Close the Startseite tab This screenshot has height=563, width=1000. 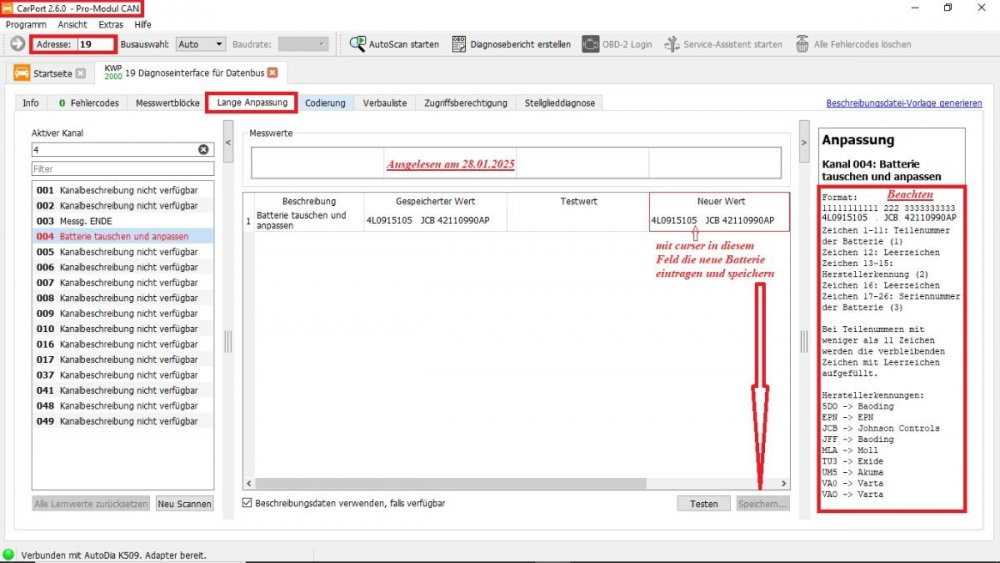click(x=80, y=73)
